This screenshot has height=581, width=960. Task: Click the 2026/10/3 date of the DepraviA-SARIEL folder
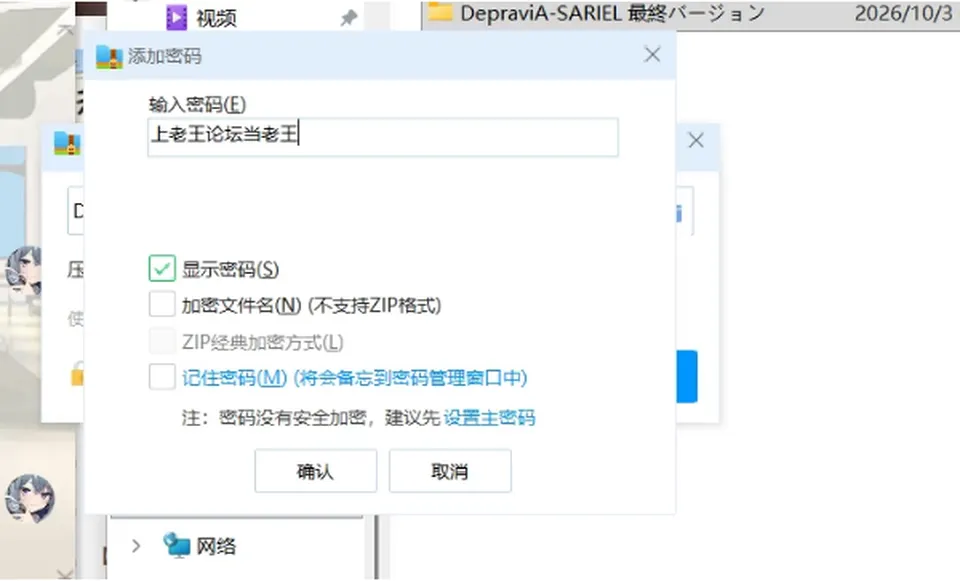904,13
